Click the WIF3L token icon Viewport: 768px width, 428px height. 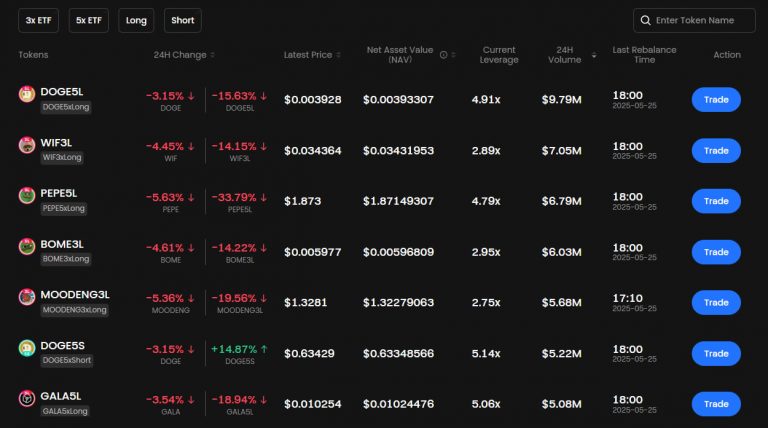pos(27,145)
